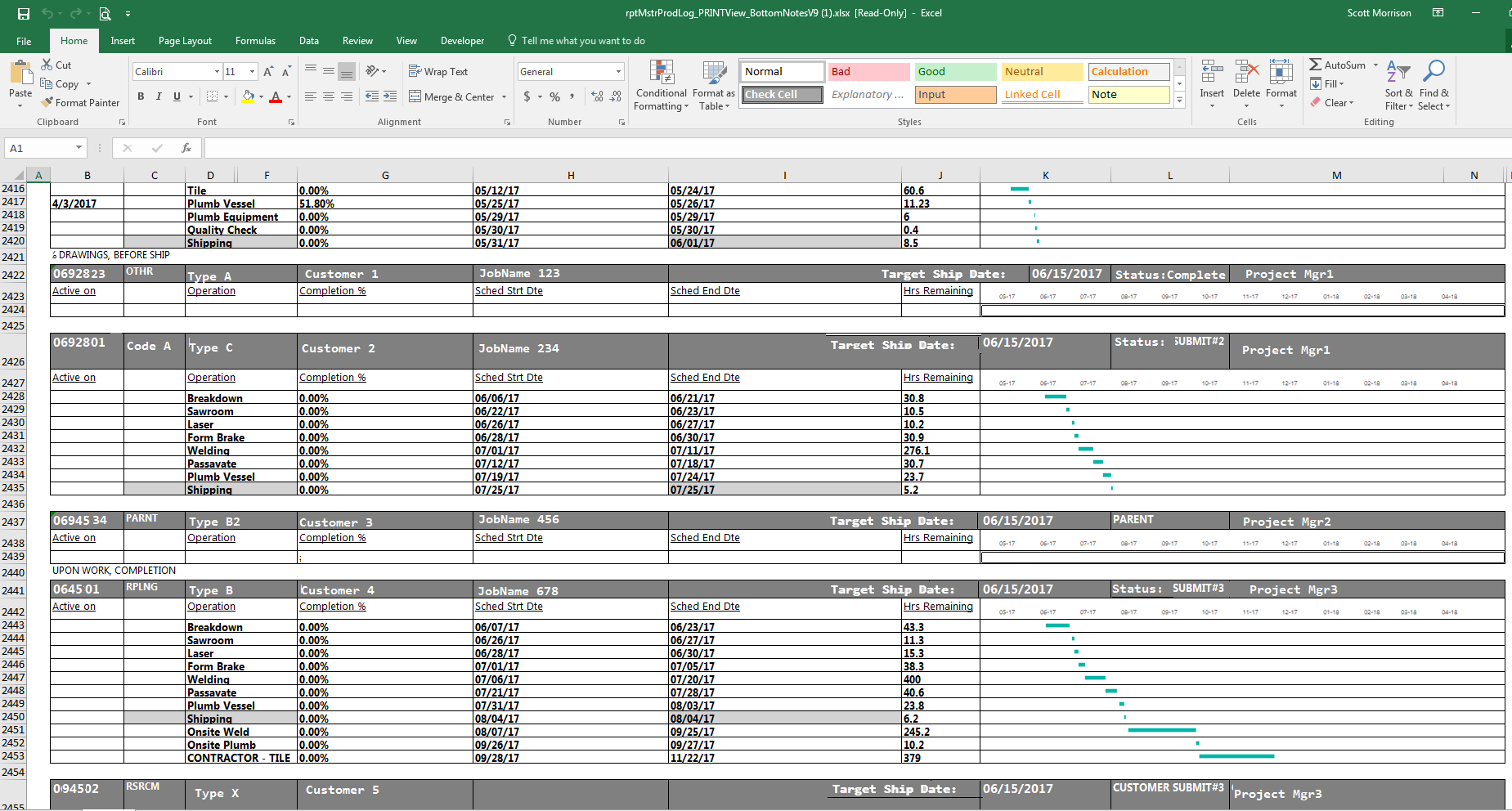Screen dimensions: 1512x811
Task: Switch to Page Layout tab
Action: point(185,41)
